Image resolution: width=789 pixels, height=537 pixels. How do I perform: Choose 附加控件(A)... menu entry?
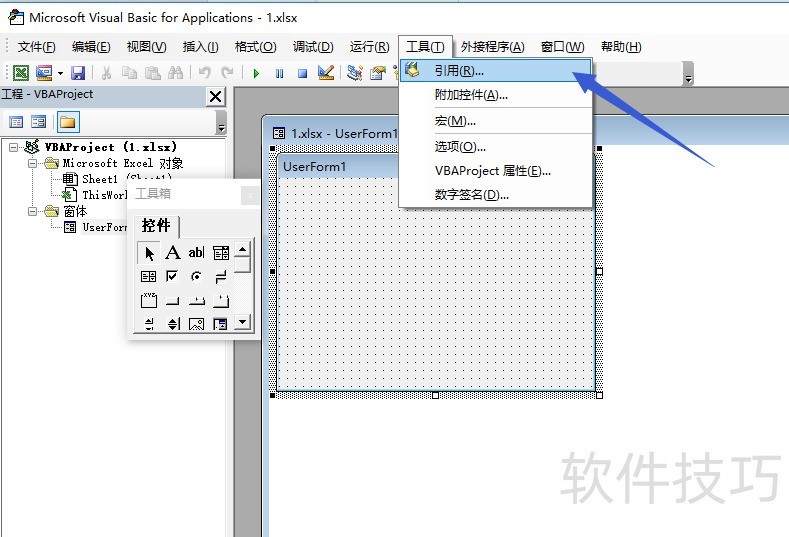(x=496, y=95)
